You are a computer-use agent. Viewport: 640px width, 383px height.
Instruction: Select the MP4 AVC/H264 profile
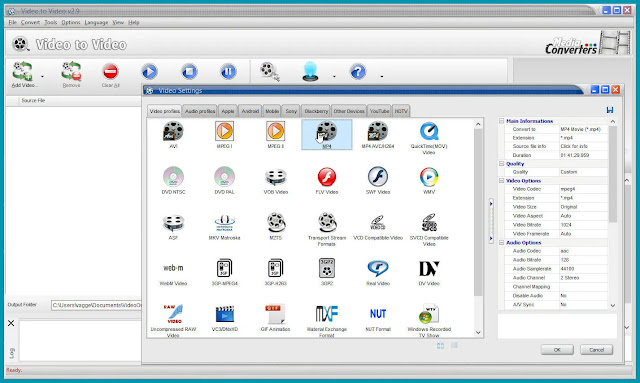coord(378,131)
